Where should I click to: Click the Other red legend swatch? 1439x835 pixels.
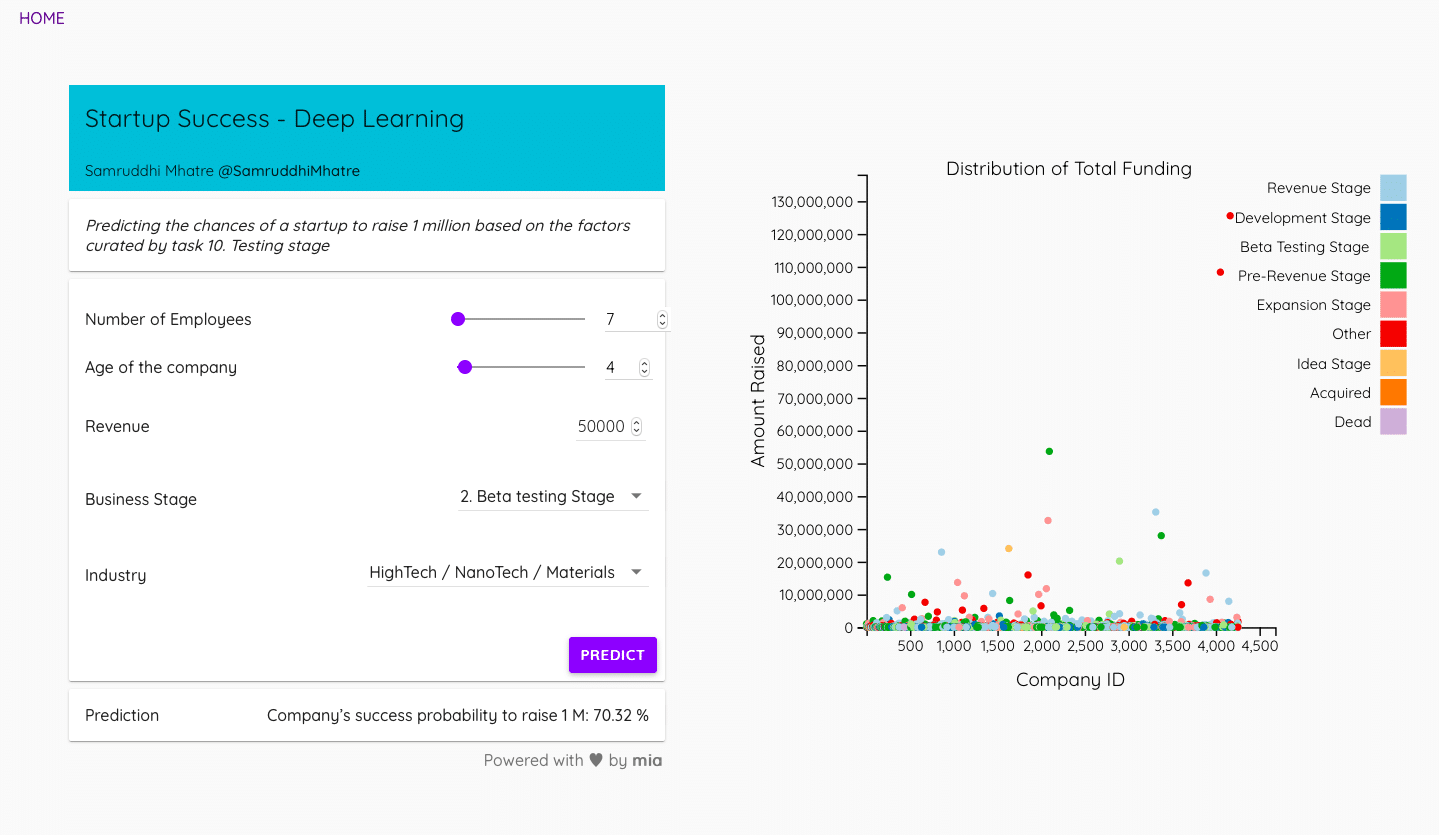[1393, 333]
